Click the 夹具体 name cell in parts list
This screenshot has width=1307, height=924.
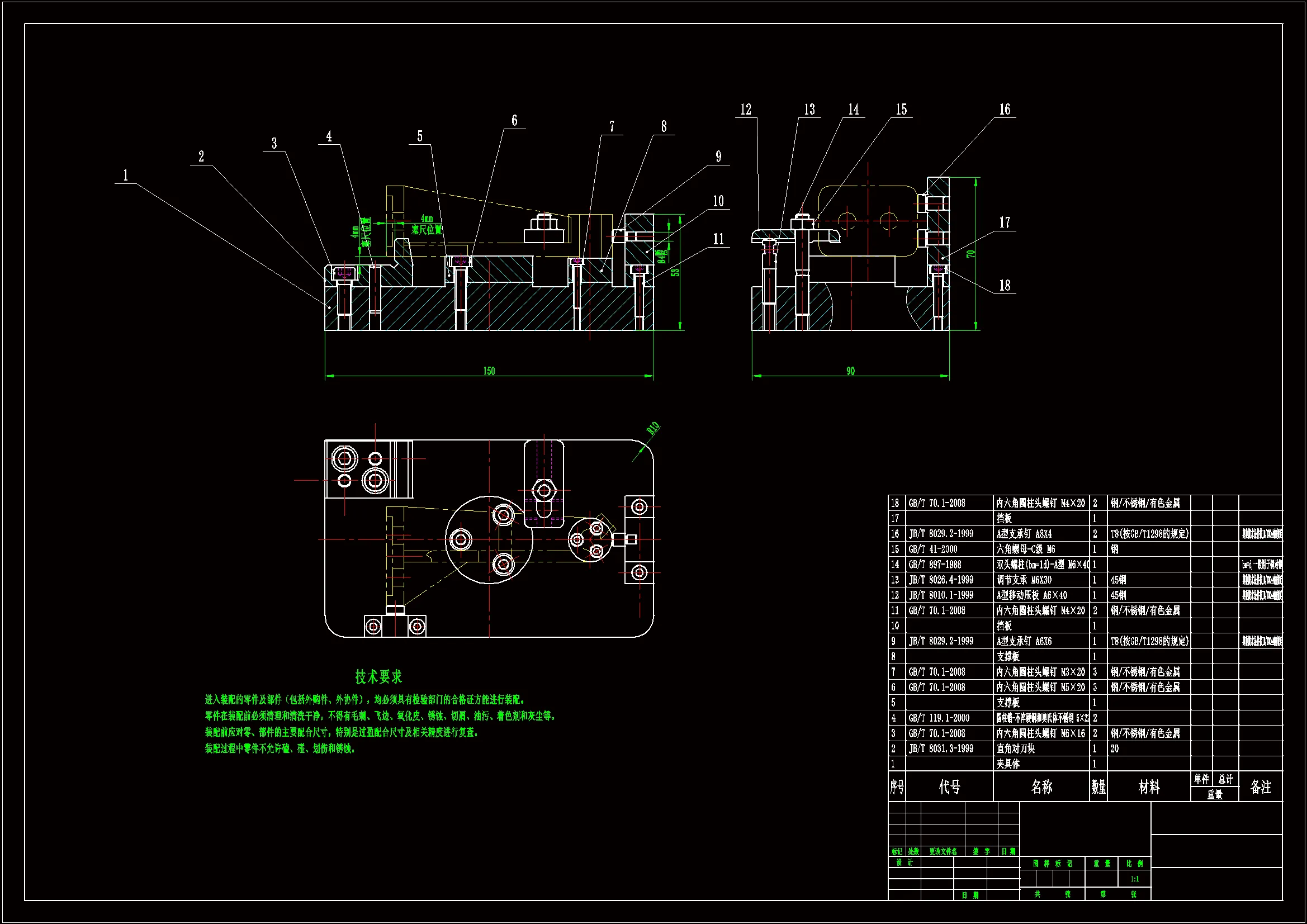(1008, 764)
